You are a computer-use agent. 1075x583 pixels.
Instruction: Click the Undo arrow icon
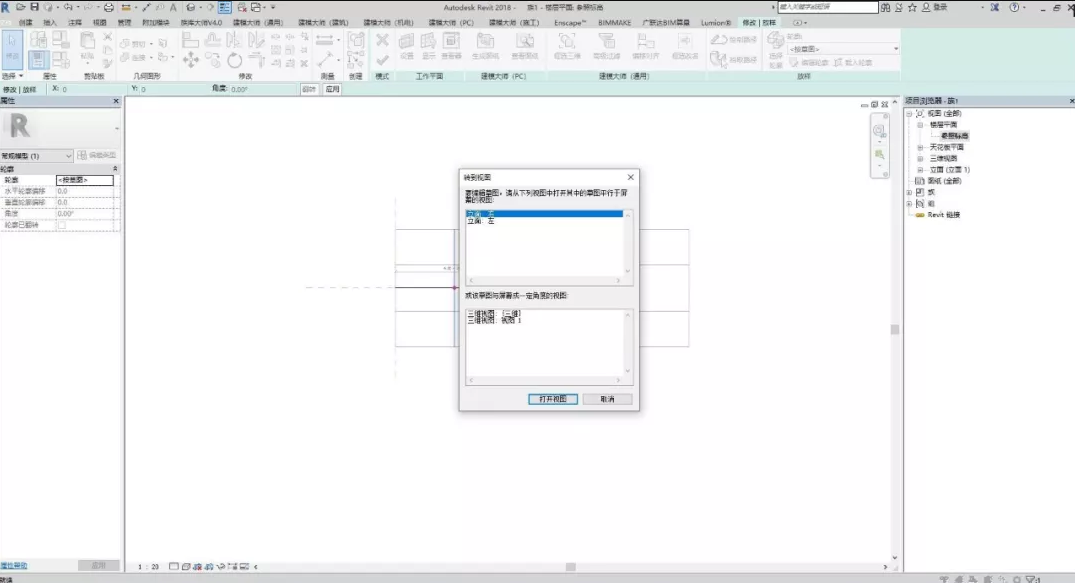pos(68,7)
